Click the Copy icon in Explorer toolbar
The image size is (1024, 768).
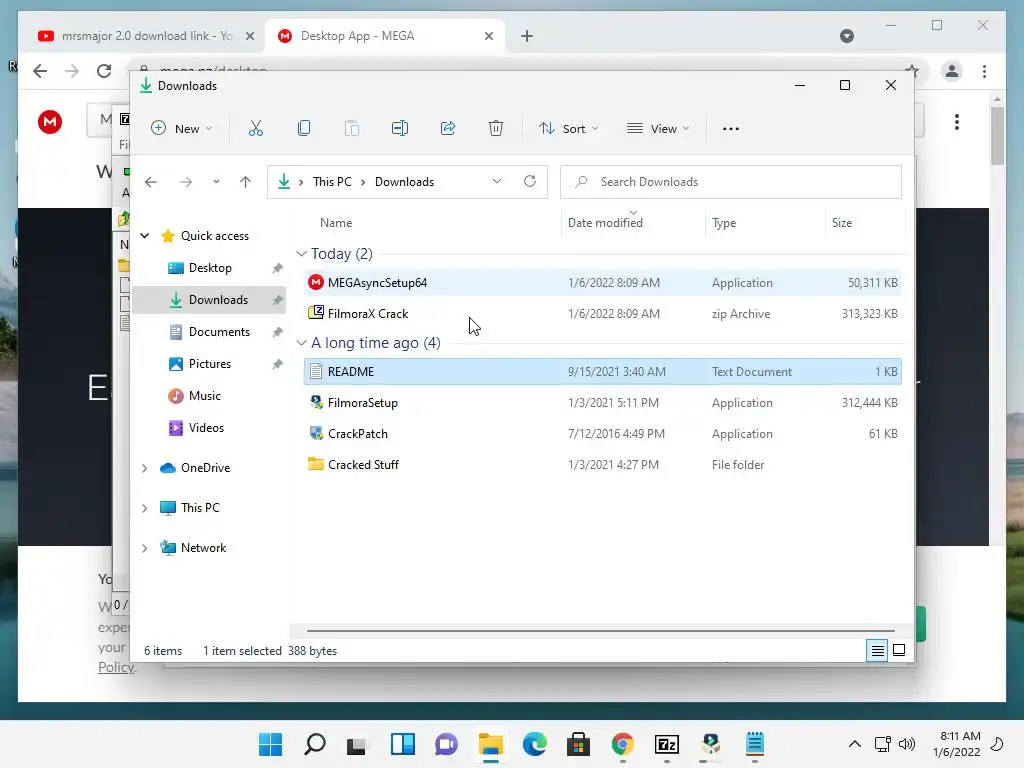(x=304, y=129)
